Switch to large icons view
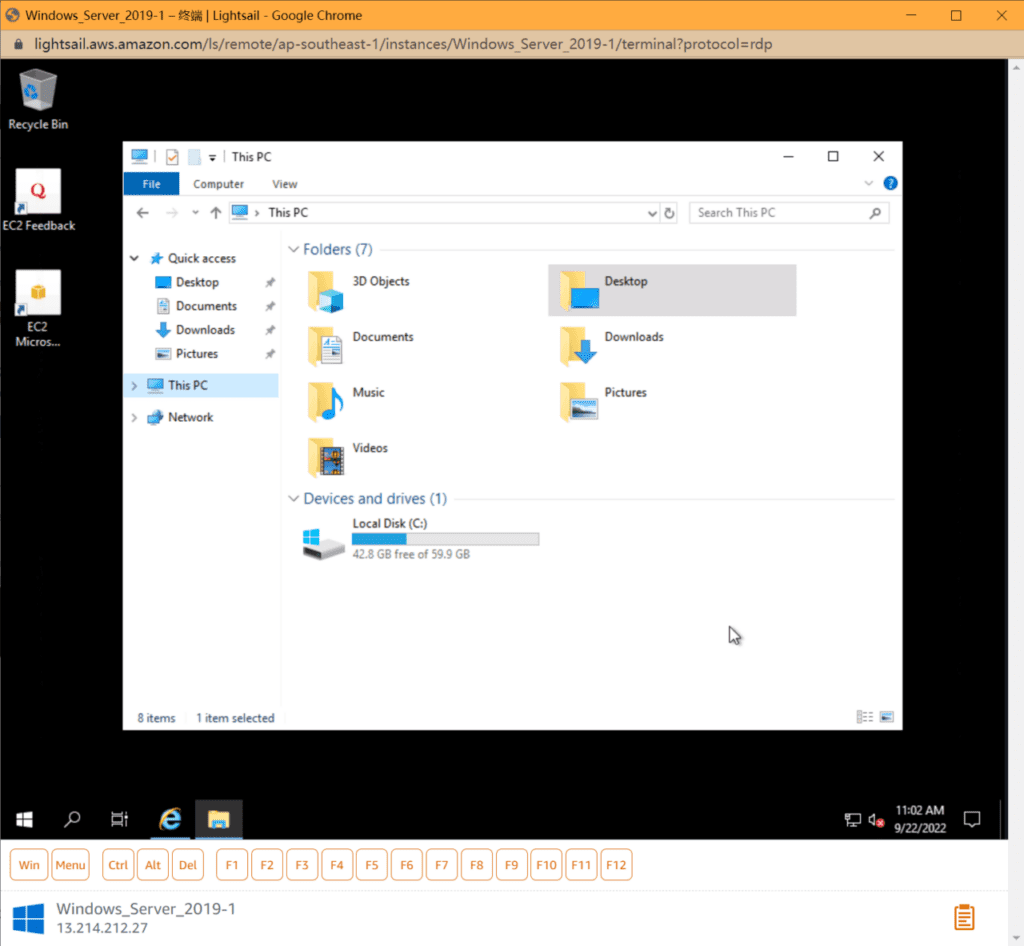 tap(886, 717)
